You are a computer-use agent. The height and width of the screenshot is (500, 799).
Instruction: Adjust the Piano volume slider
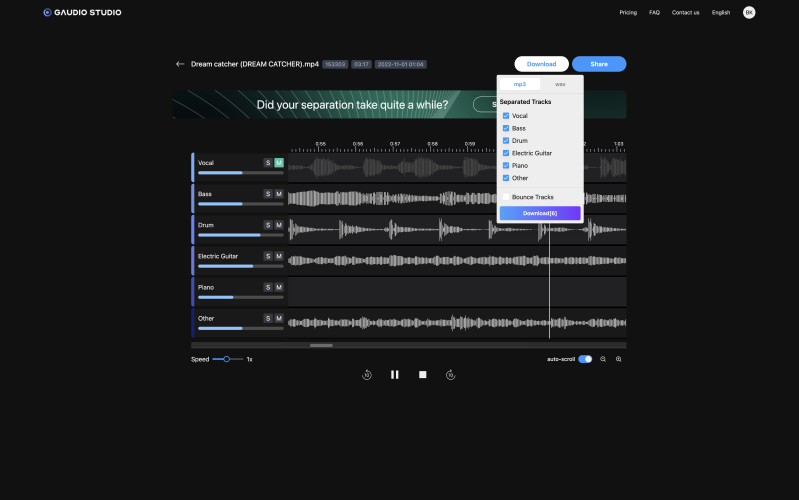tap(241, 297)
